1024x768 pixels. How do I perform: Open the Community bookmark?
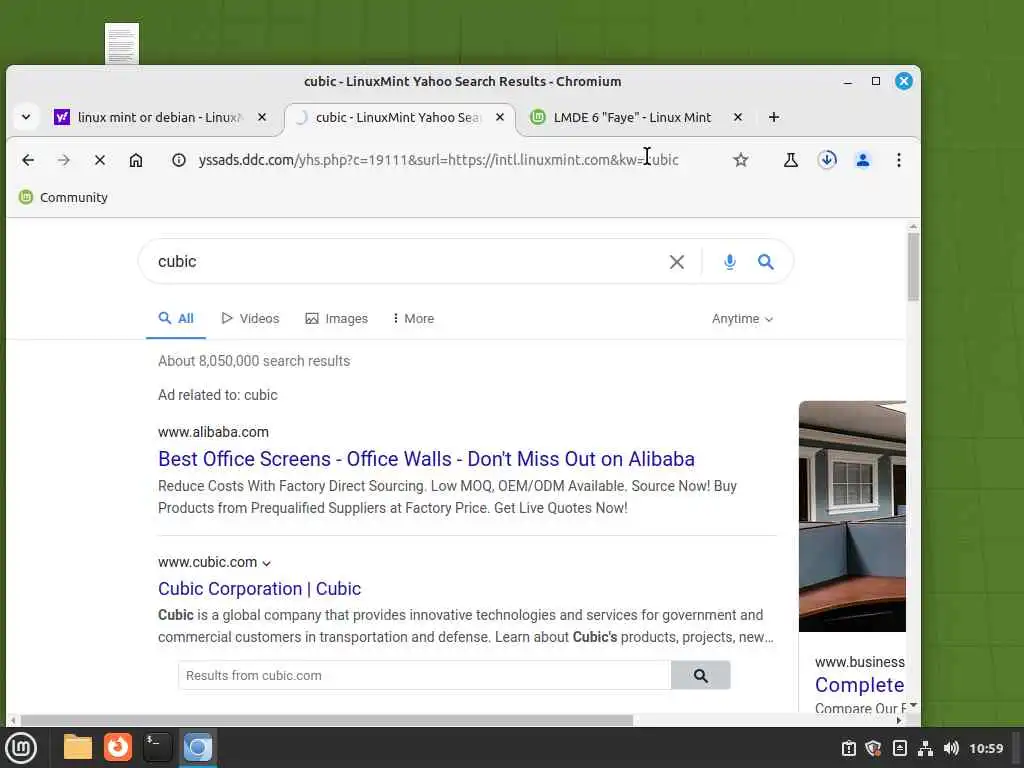click(63, 197)
